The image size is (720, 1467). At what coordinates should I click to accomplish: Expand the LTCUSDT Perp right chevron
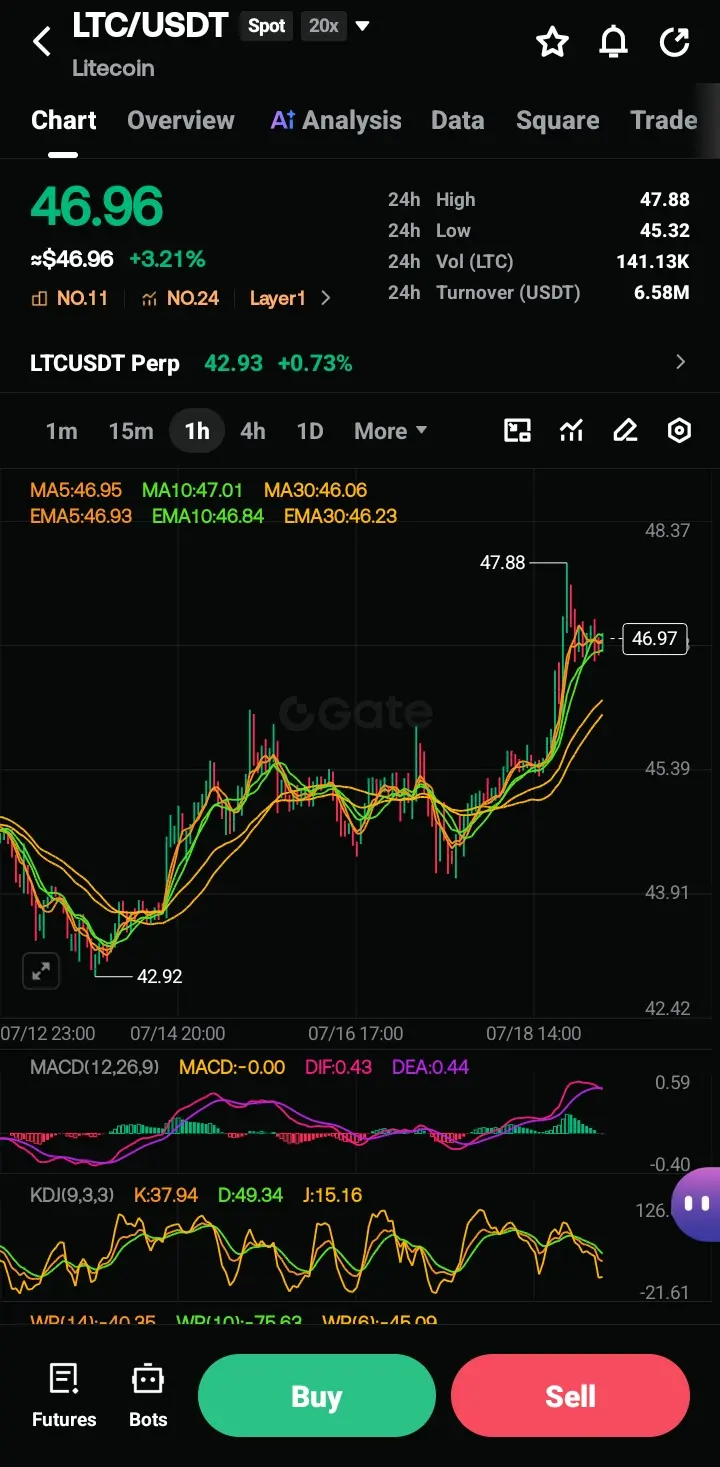coord(681,362)
